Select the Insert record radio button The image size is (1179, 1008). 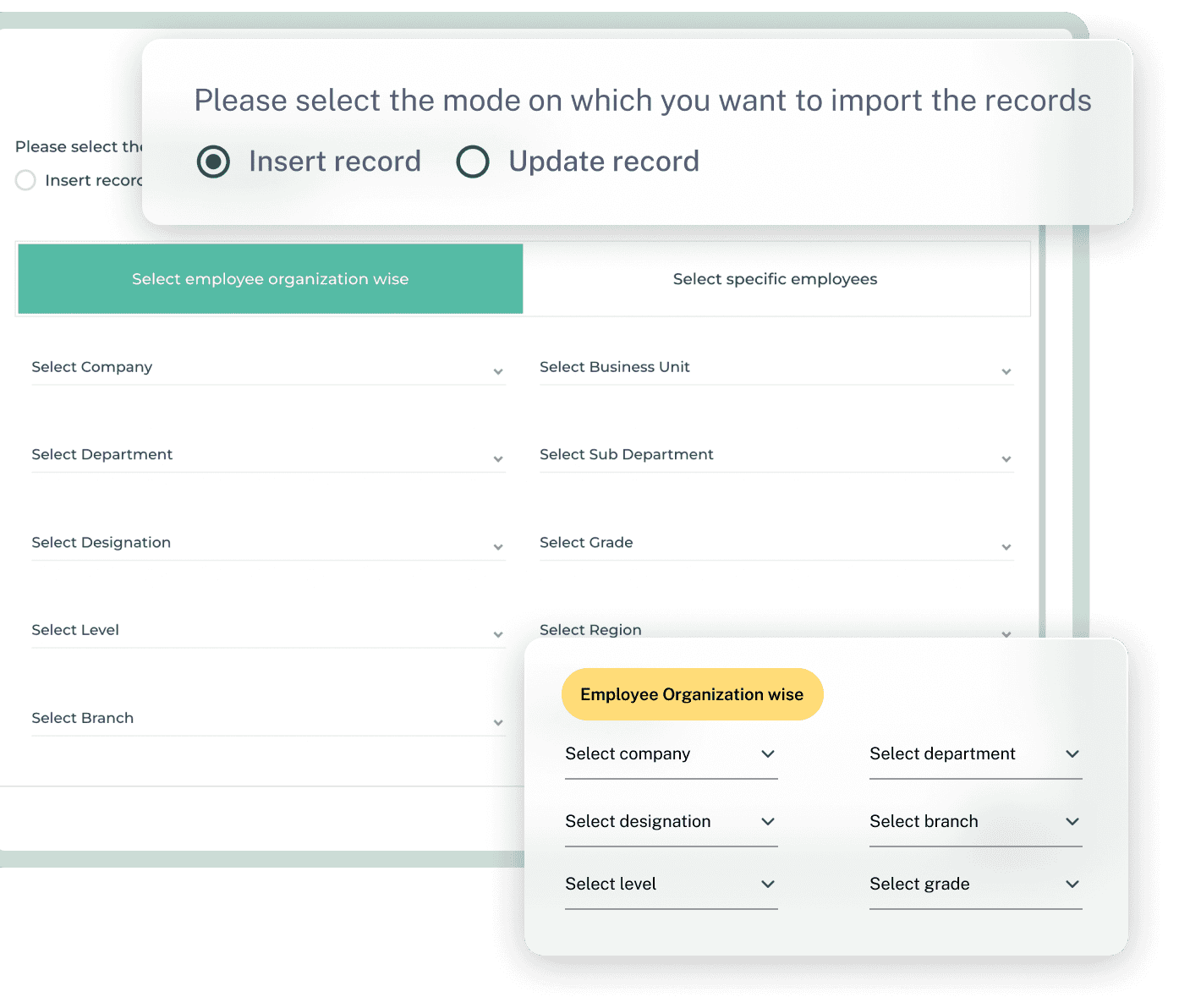tap(213, 162)
